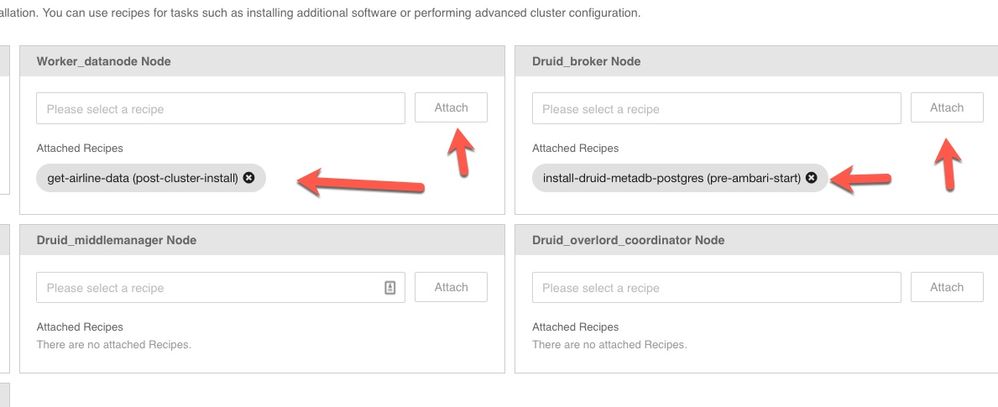
Task: Attach recipe to Druid_overlord_coordinator Node
Action: click(x=946, y=287)
